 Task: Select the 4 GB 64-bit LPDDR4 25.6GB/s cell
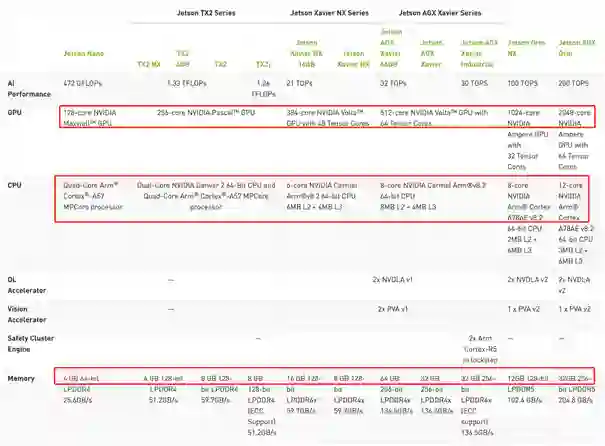pyautogui.click(x=81, y=389)
